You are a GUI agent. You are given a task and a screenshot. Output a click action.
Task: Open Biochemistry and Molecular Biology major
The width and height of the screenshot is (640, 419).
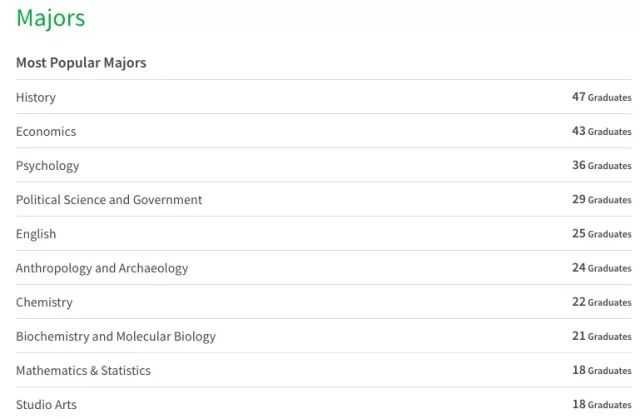click(116, 337)
